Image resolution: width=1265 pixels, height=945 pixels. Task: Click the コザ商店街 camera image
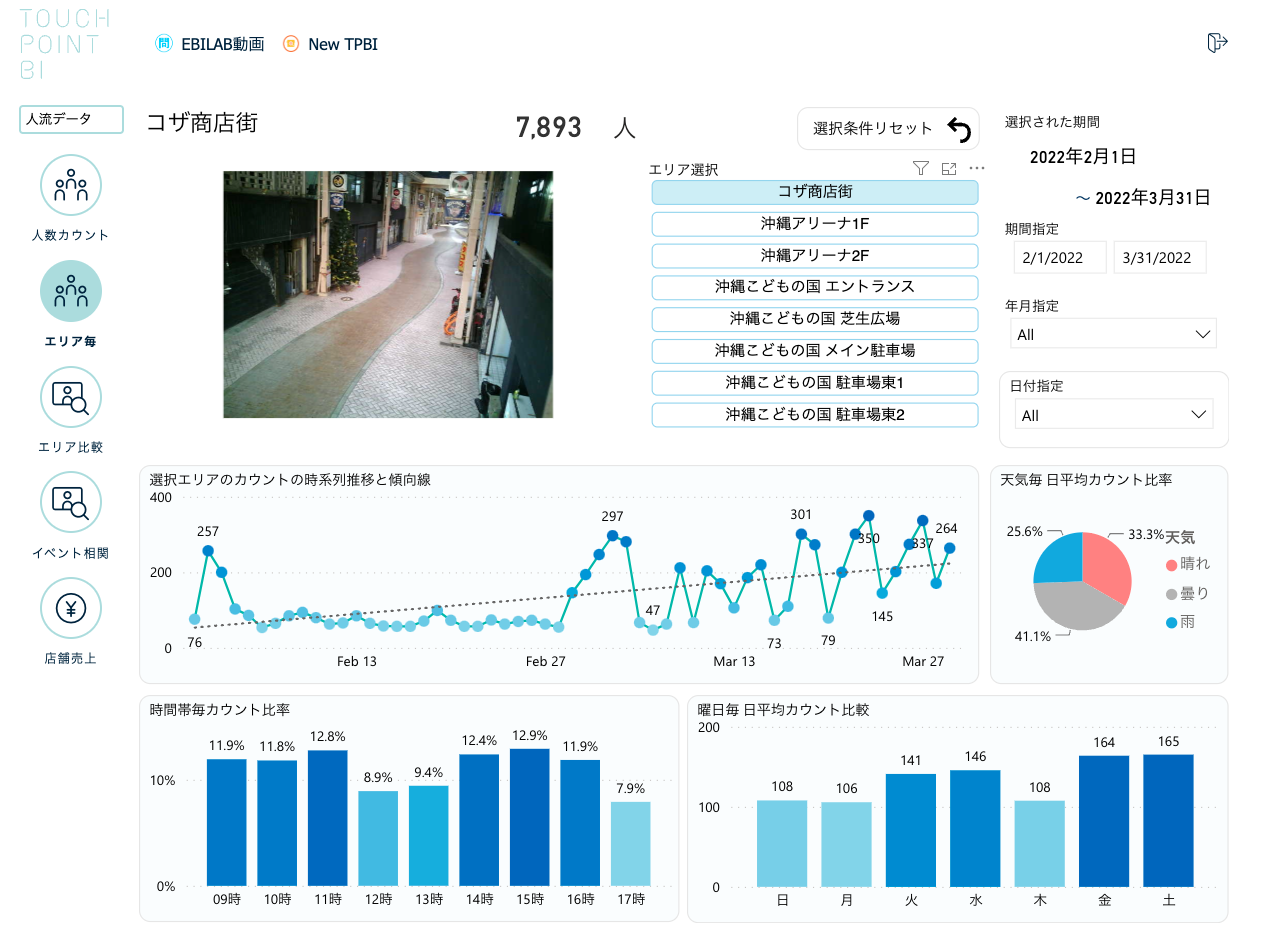[x=388, y=294]
